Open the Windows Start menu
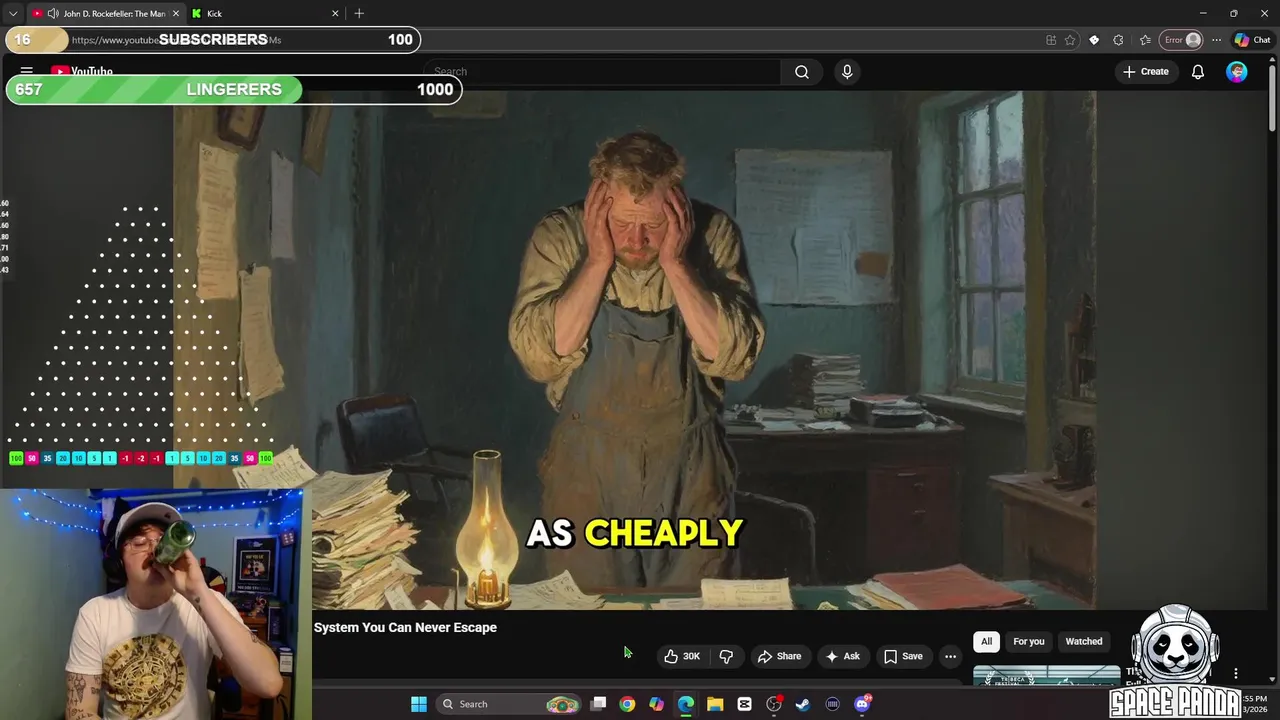Viewport: 1280px width, 720px height. coord(419,704)
